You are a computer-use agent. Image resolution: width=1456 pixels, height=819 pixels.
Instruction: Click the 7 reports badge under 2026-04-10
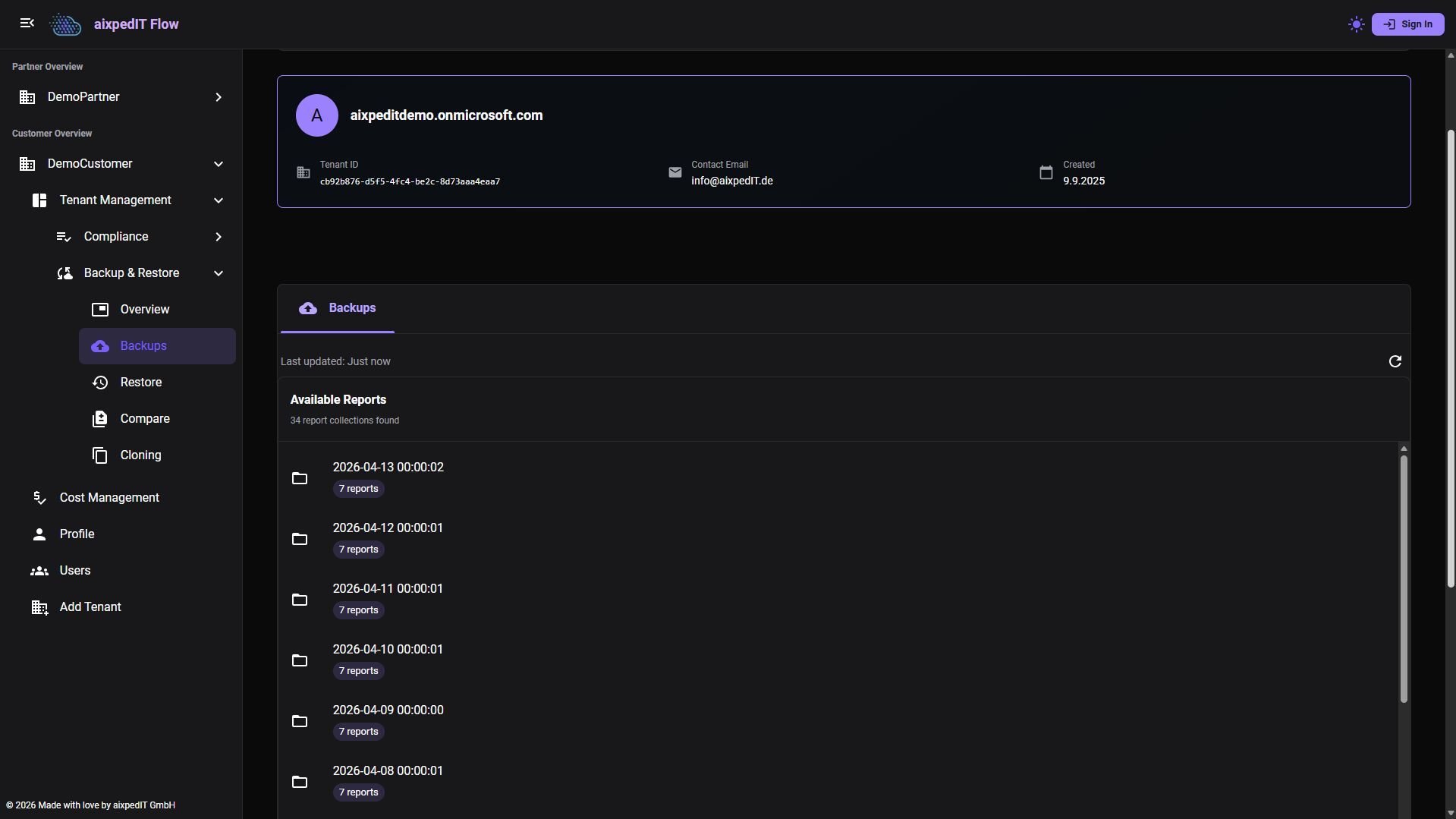coord(358,671)
